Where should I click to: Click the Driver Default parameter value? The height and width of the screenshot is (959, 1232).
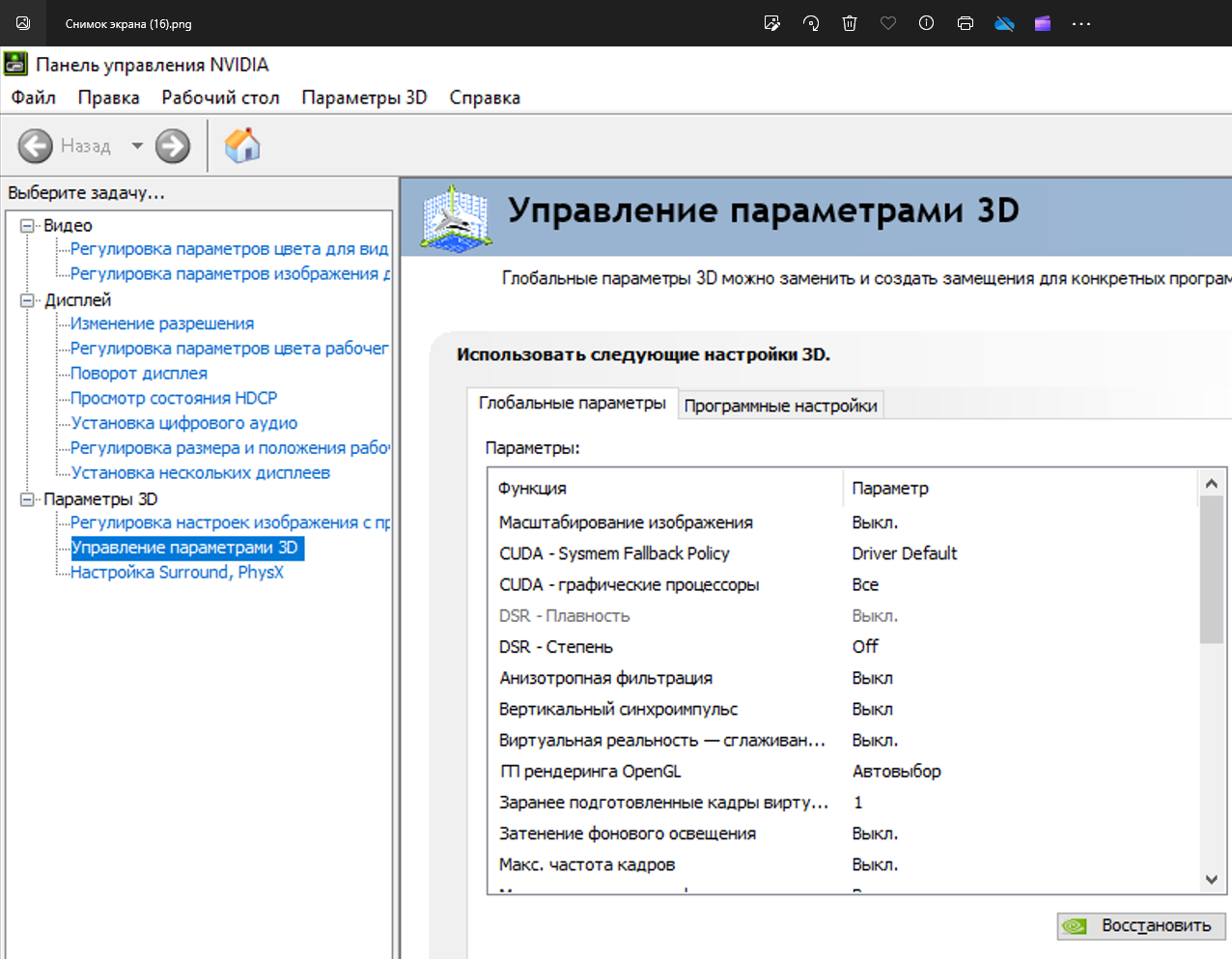point(905,553)
